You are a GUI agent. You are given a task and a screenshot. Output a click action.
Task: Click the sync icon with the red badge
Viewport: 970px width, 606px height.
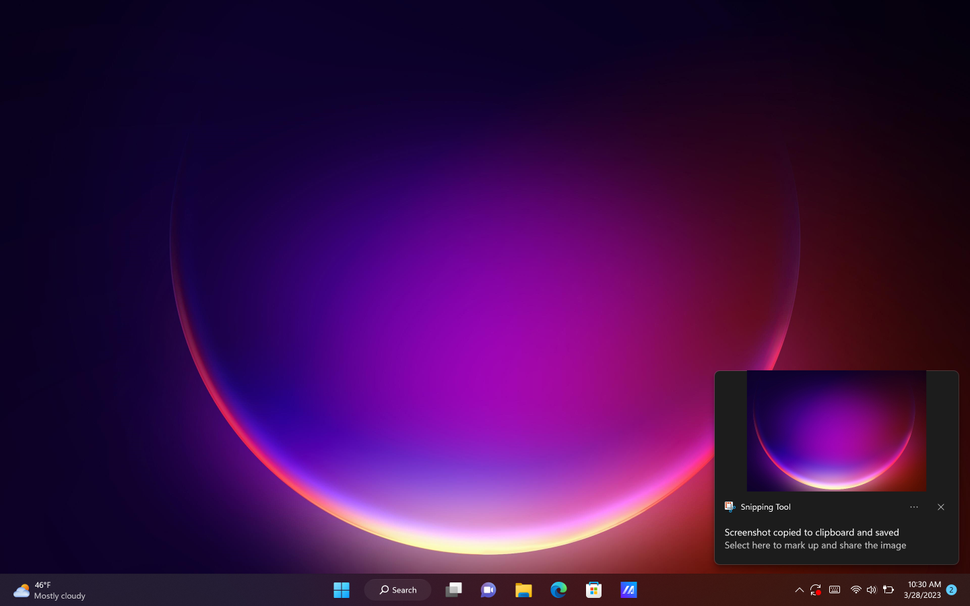click(x=816, y=590)
